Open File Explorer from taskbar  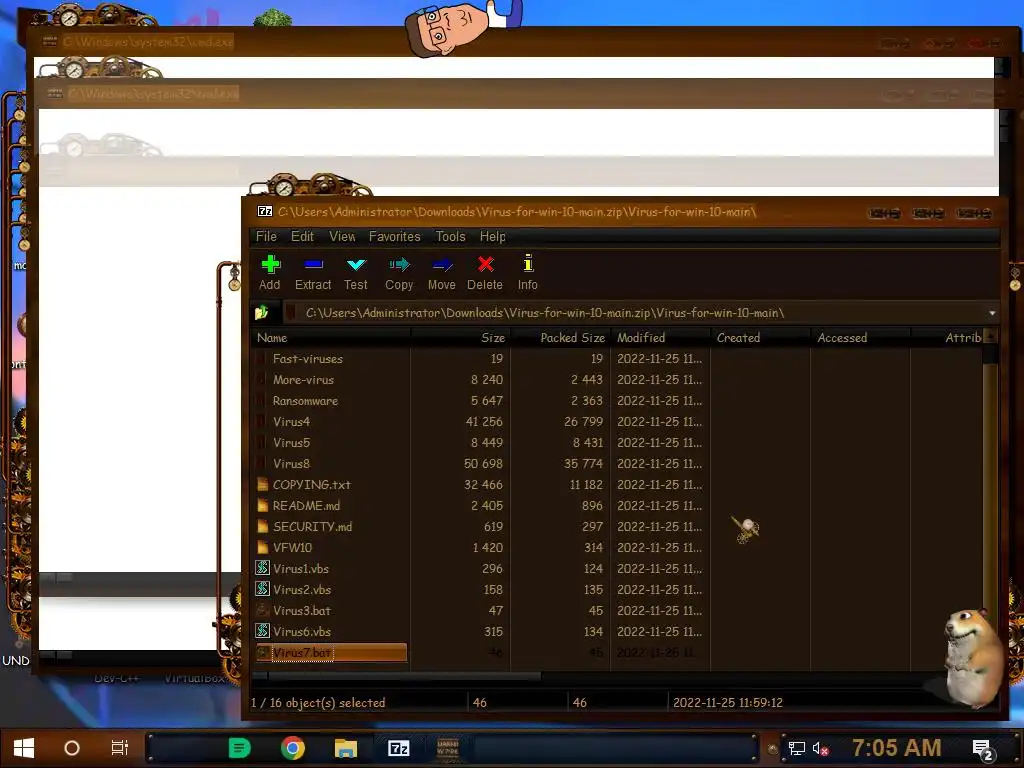coord(345,748)
